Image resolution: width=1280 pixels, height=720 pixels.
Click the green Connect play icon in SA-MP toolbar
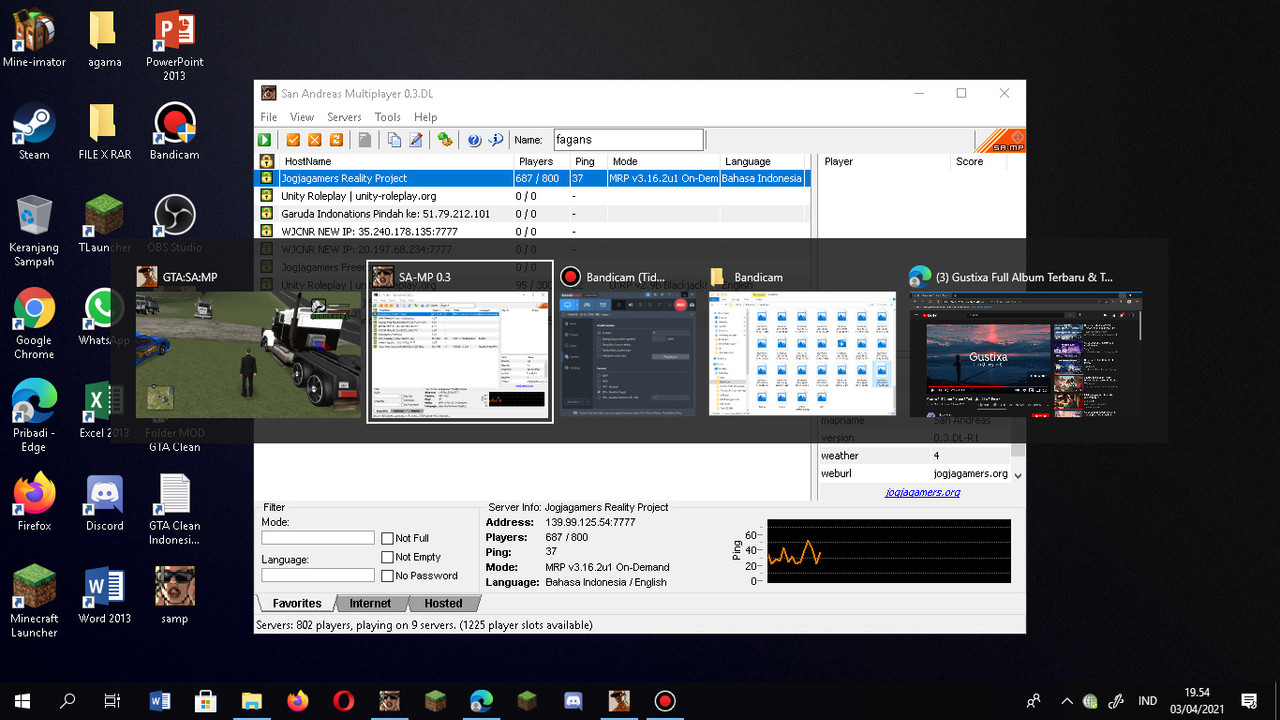(x=265, y=141)
